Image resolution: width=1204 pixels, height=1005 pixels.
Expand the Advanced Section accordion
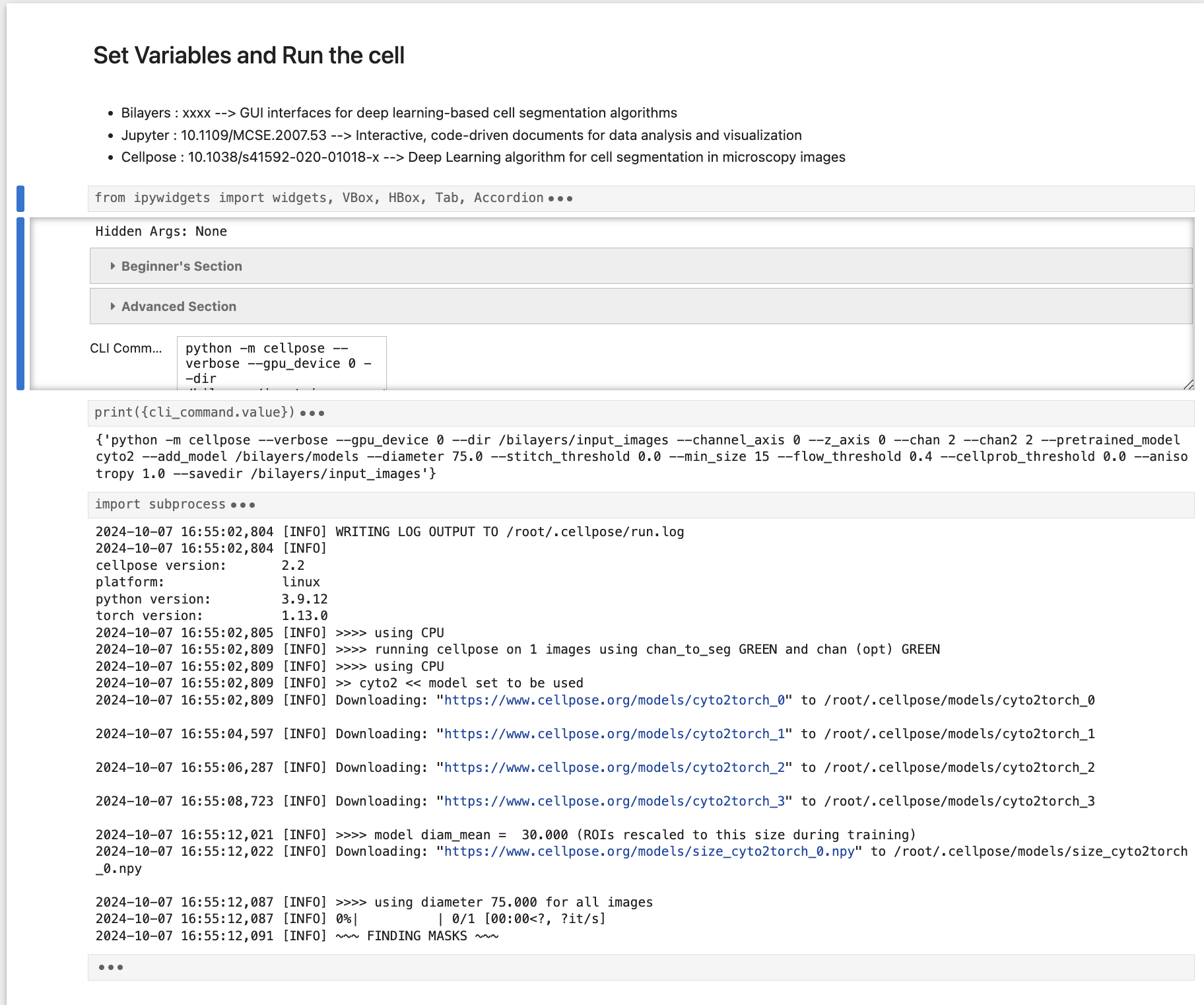[179, 306]
